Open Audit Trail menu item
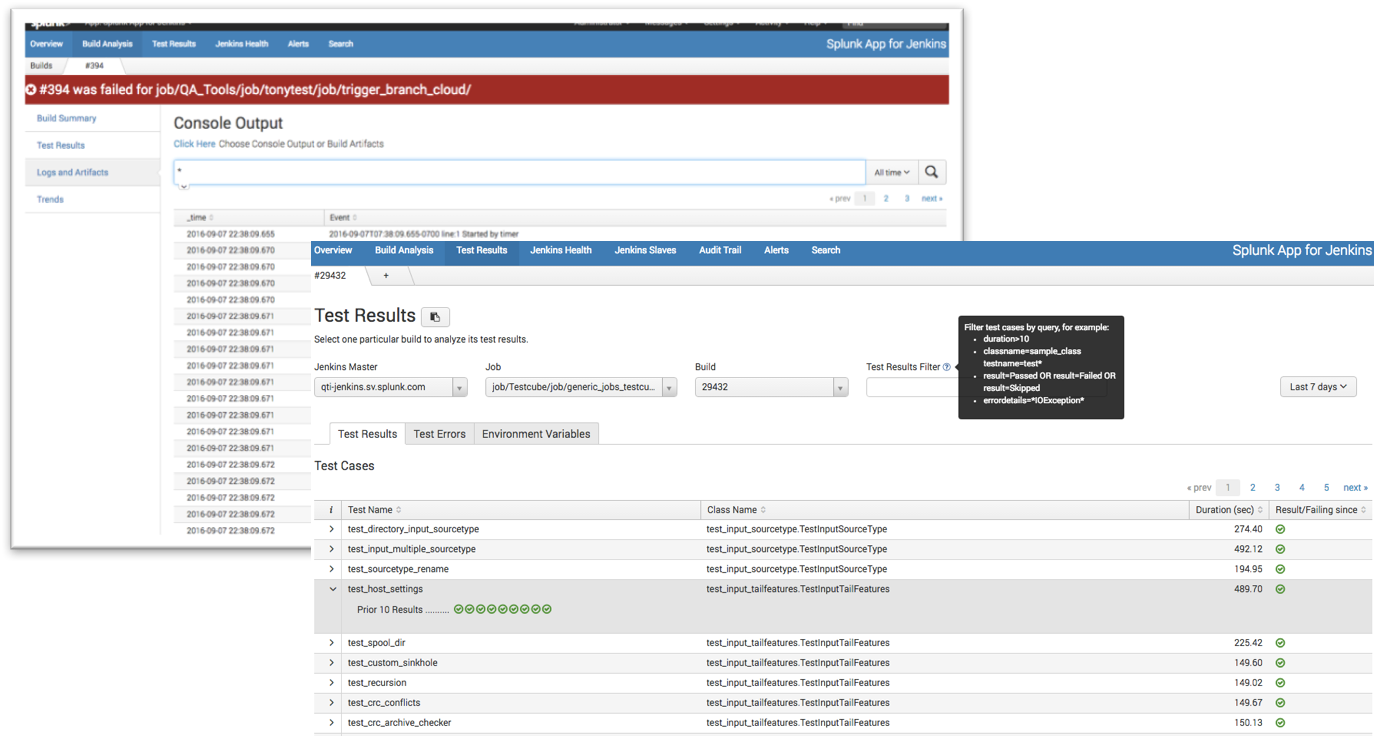1374x736 pixels. [720, 250]
